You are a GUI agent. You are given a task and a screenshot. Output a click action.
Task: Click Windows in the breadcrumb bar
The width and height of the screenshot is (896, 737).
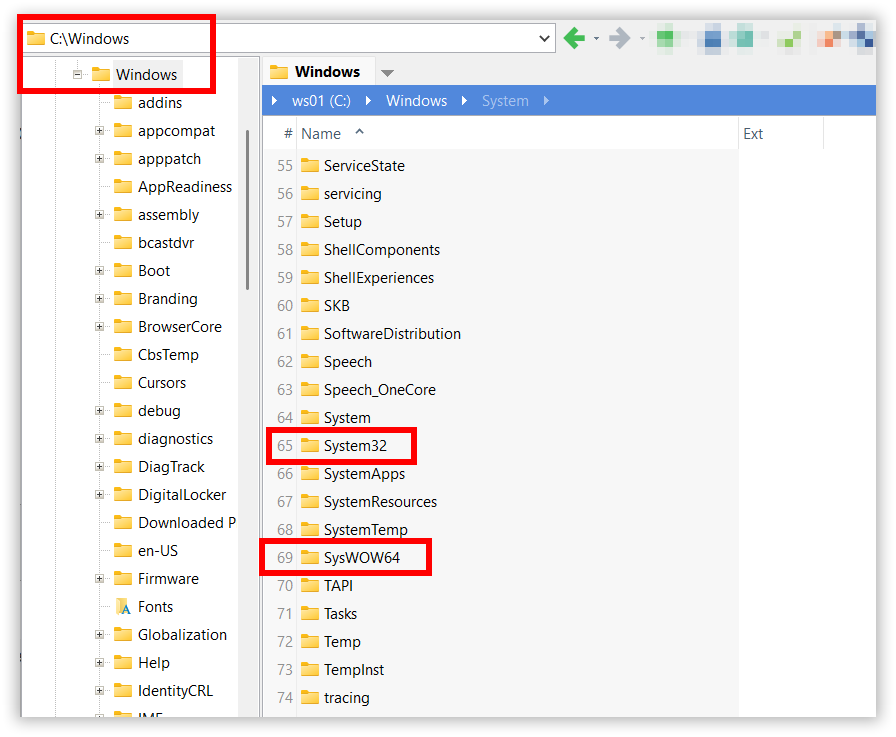417,101
